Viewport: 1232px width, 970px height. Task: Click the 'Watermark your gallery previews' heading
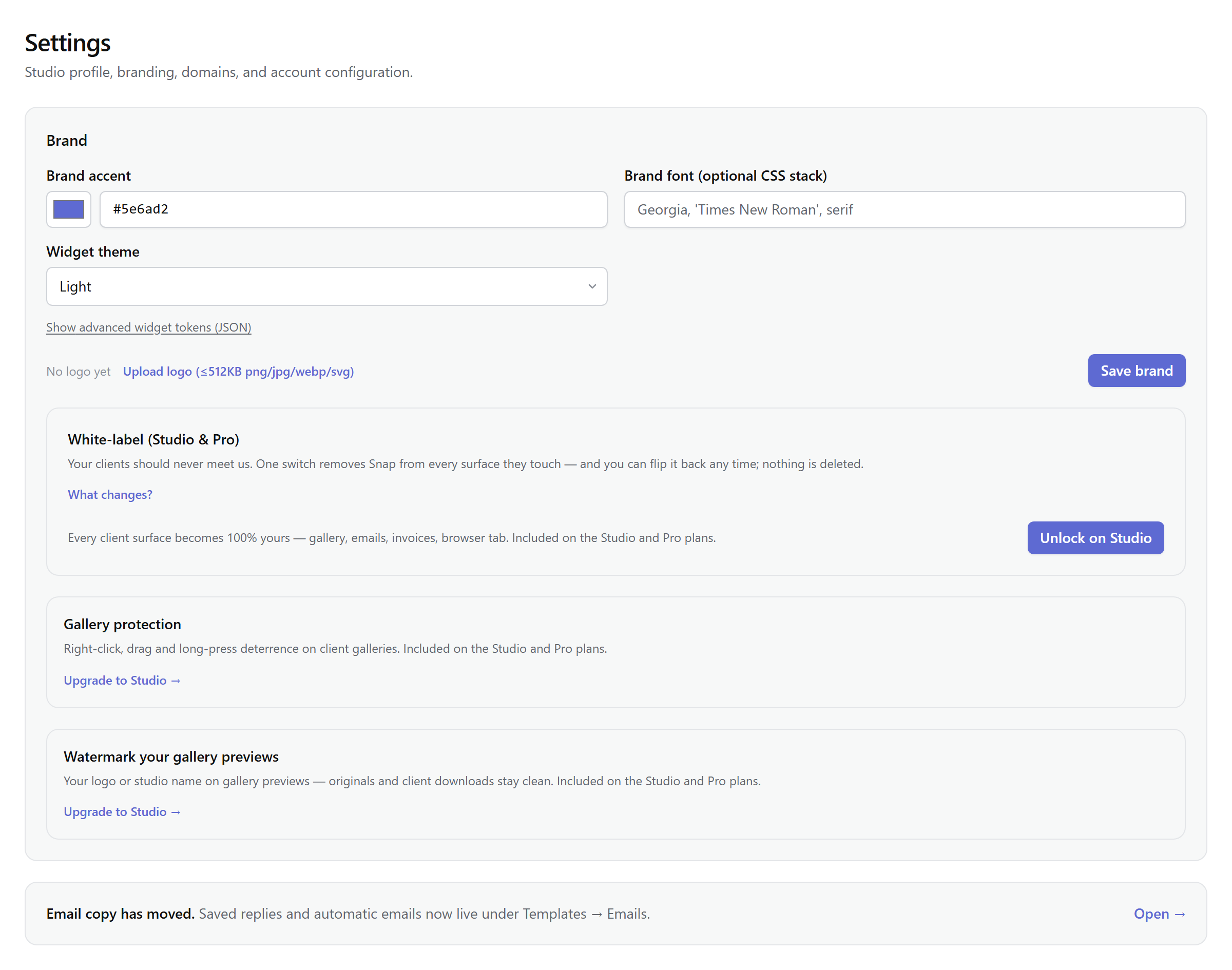[x=171, y=756]
